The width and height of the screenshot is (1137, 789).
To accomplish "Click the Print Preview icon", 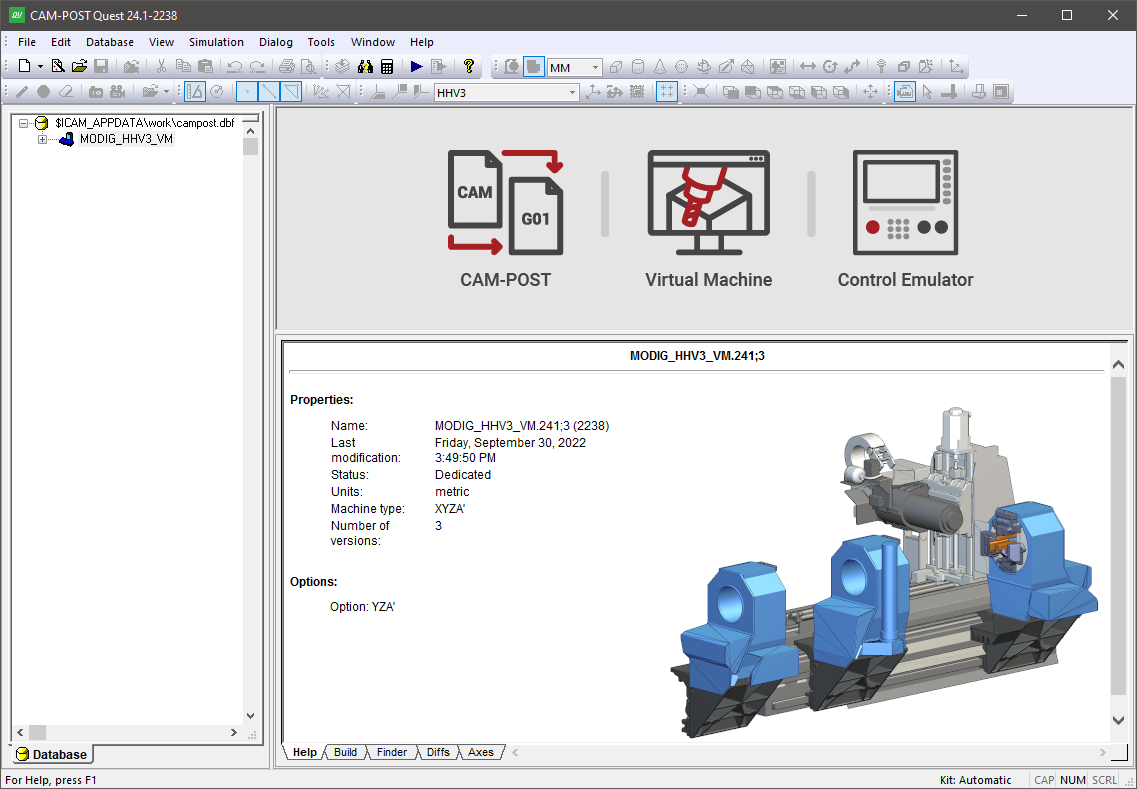I will pos(308,67).
